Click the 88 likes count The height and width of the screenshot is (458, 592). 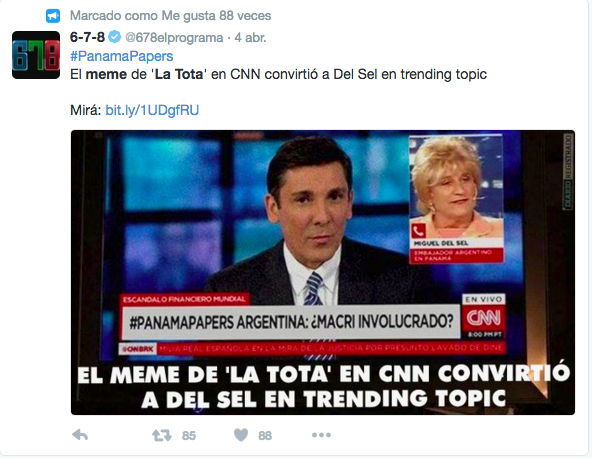tap(265, 436)
